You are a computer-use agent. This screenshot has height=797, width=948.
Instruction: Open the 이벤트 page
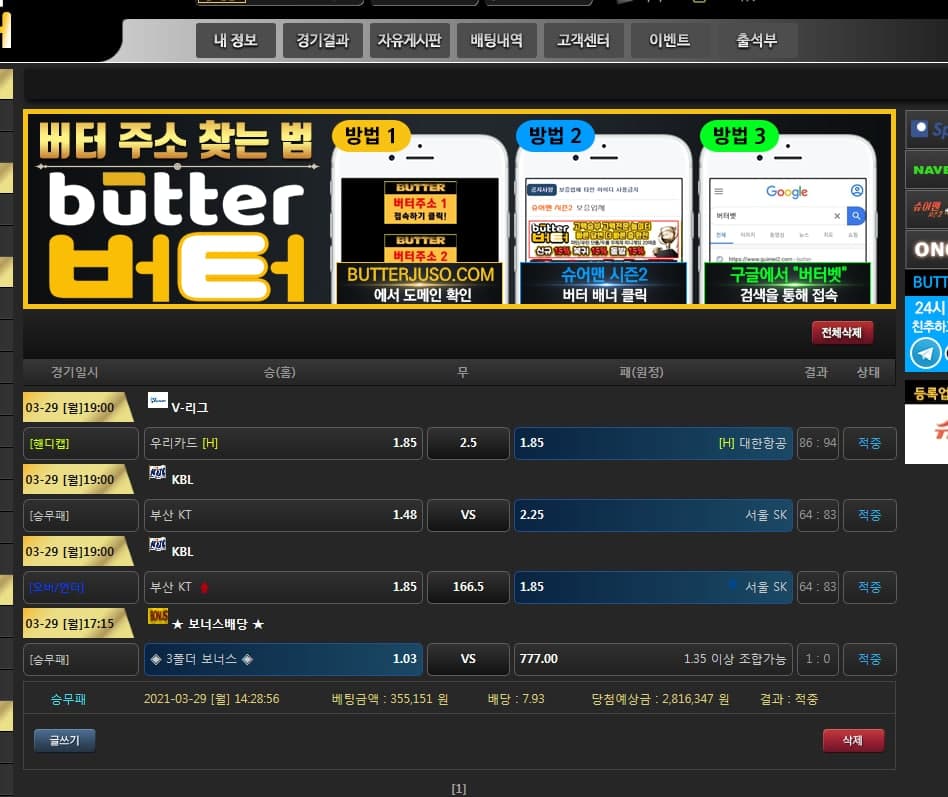[669, 41]
